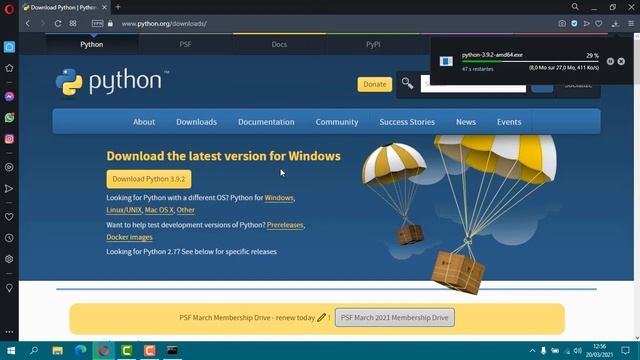Open Opera sidebar history clock icon
Viewport: 640px width, 360px height.
(9, 238)
